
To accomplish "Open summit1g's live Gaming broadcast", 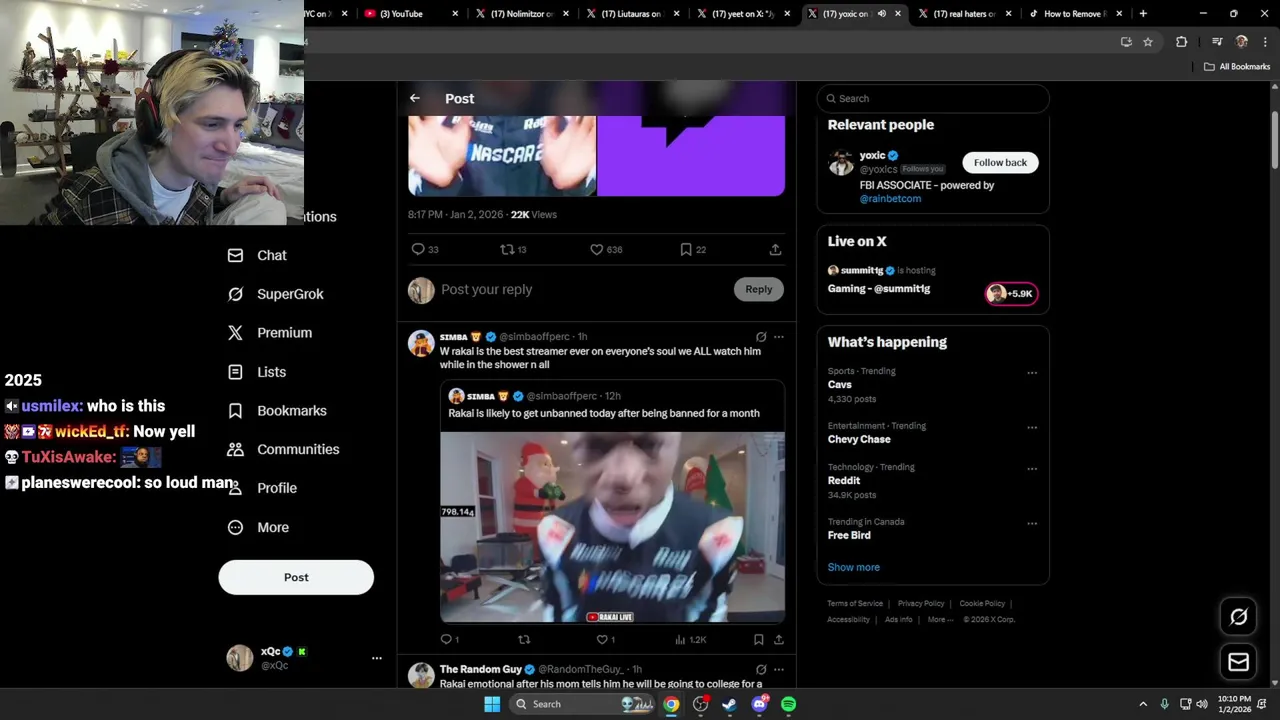I will pyautogui.click(x=879, y=288).
